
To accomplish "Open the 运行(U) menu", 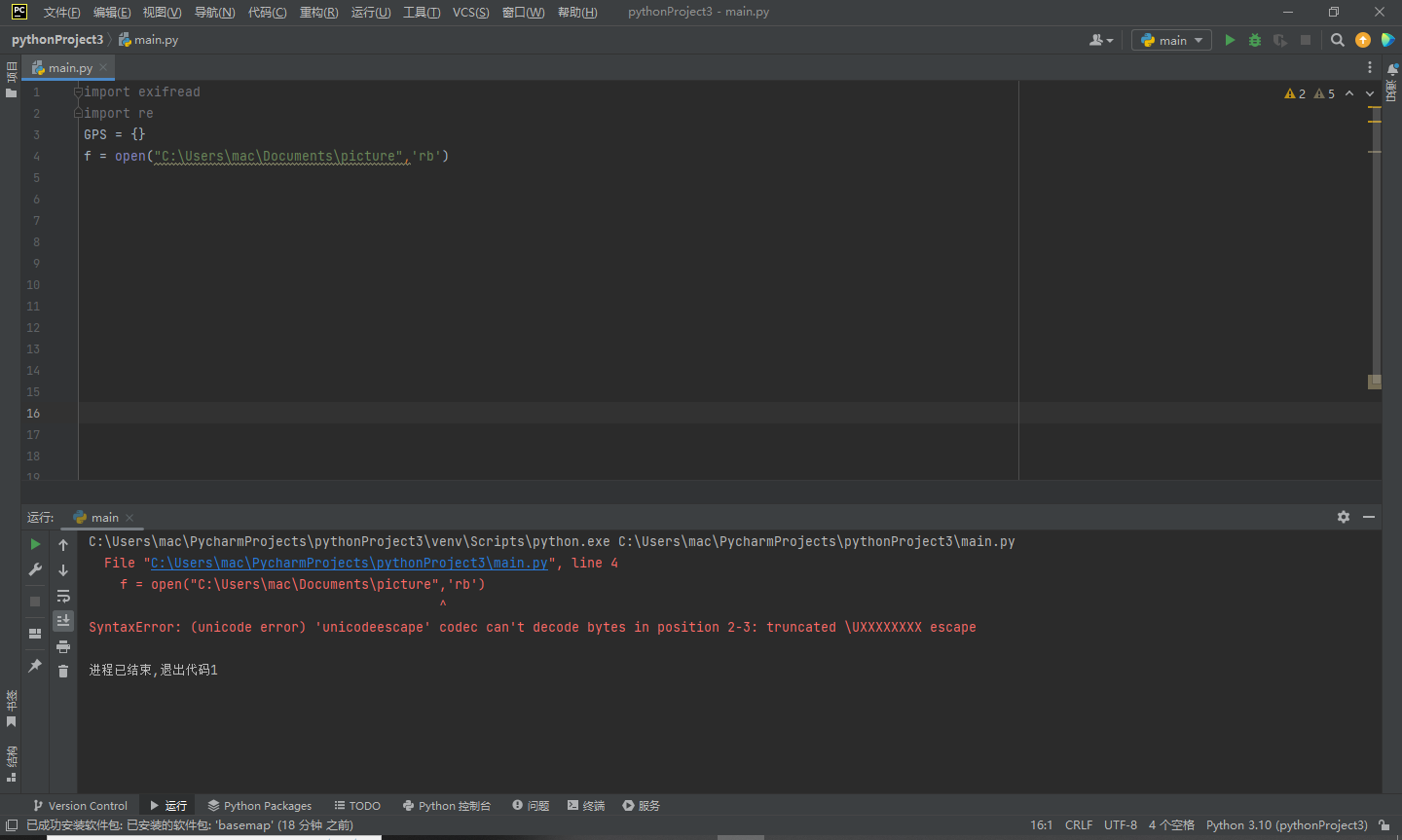I will point(371,13).
